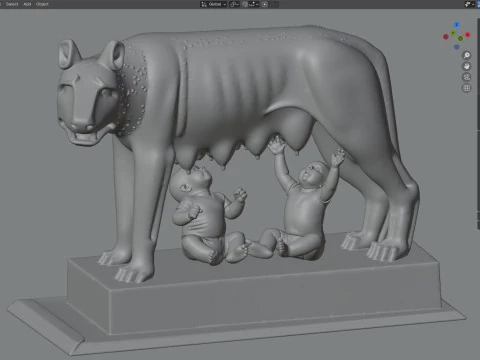Toggle proportional editing
This screenshot has width=480, height=360.
pos(265,4)
